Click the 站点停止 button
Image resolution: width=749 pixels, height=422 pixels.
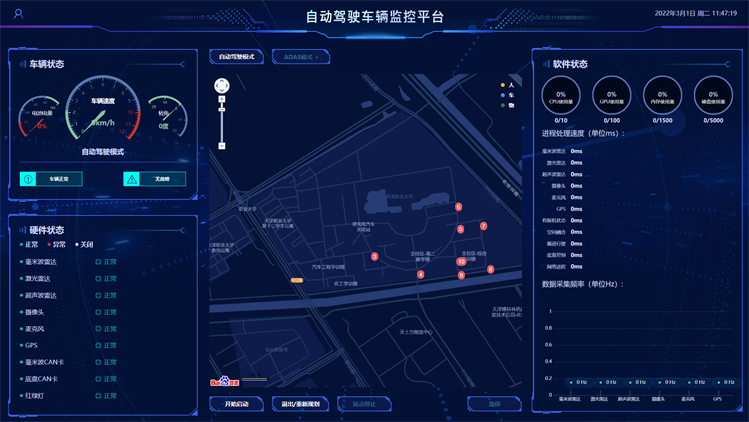coord(364,404)
